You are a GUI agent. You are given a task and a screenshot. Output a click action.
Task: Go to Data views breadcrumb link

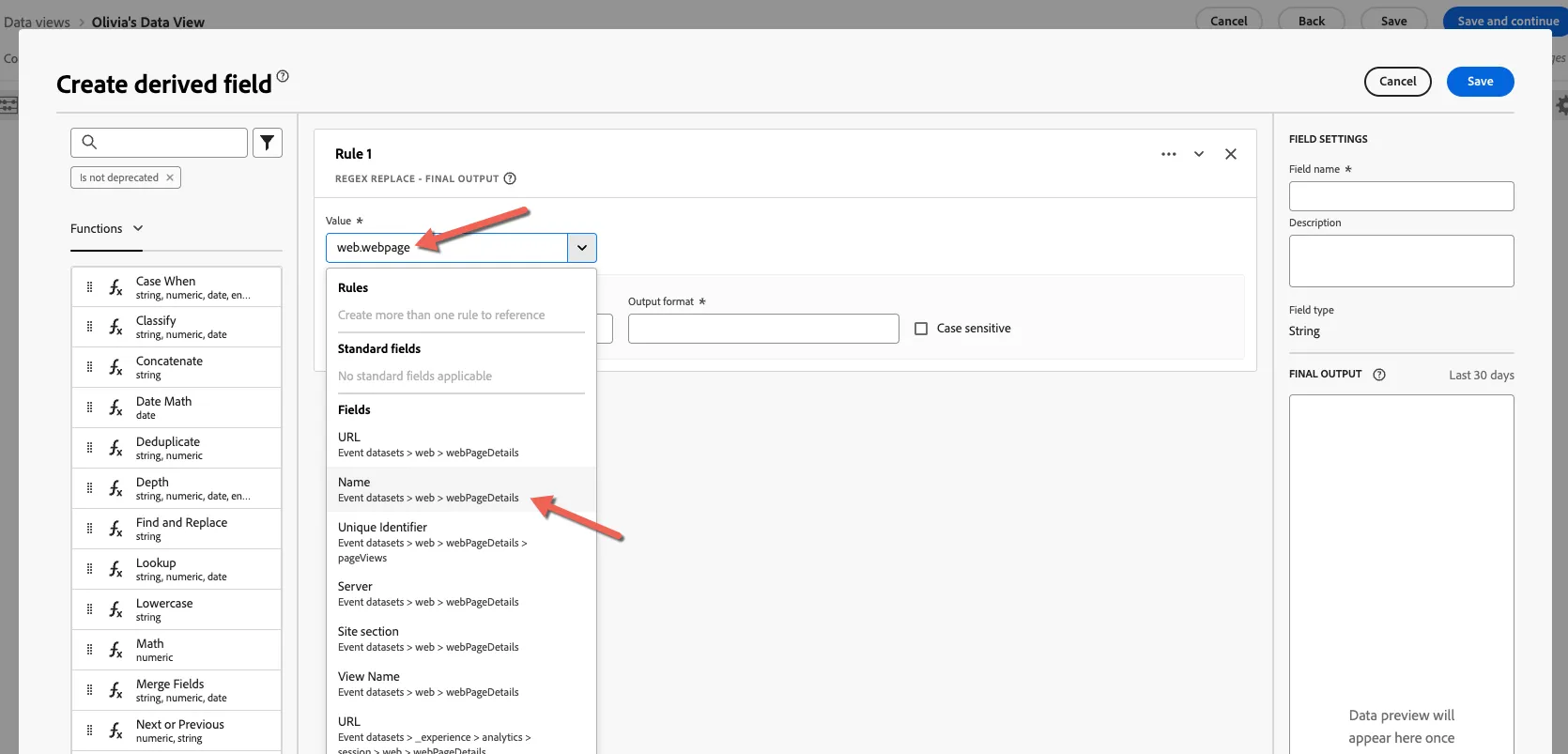coord(37,23)
